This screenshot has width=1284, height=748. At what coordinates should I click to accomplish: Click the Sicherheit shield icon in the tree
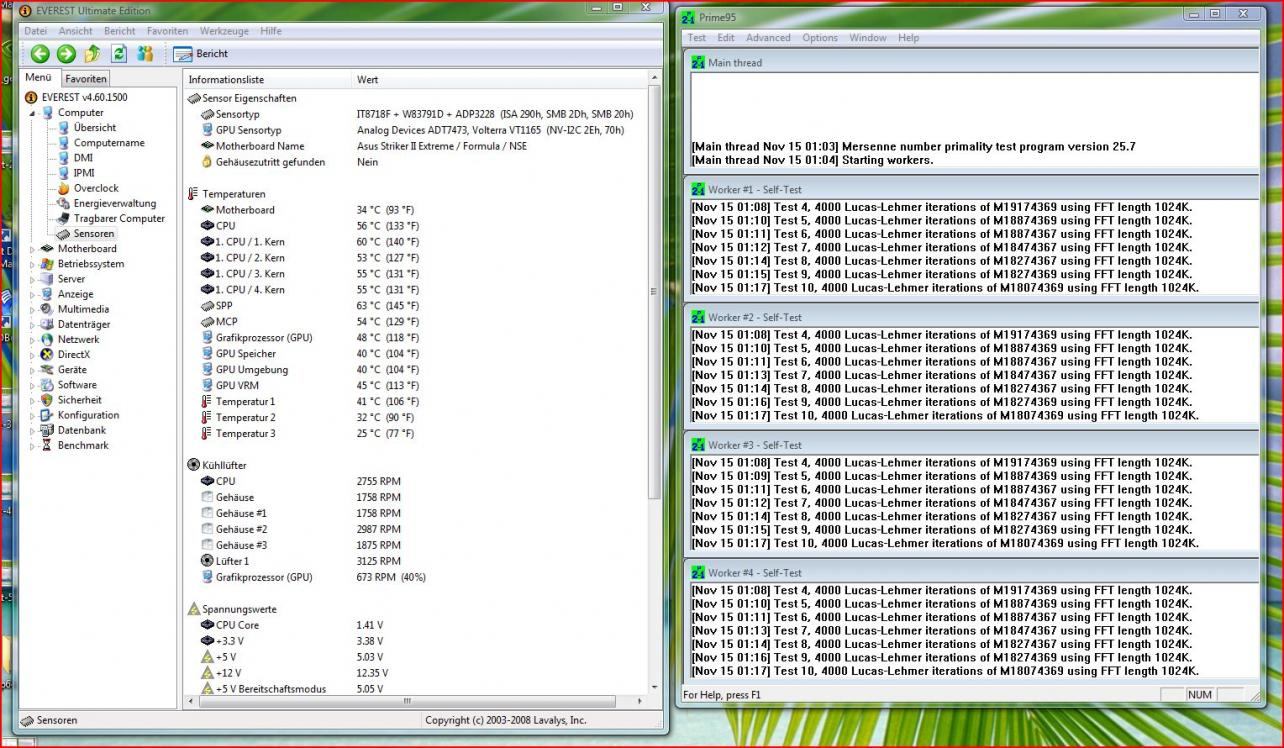point(47,400)
